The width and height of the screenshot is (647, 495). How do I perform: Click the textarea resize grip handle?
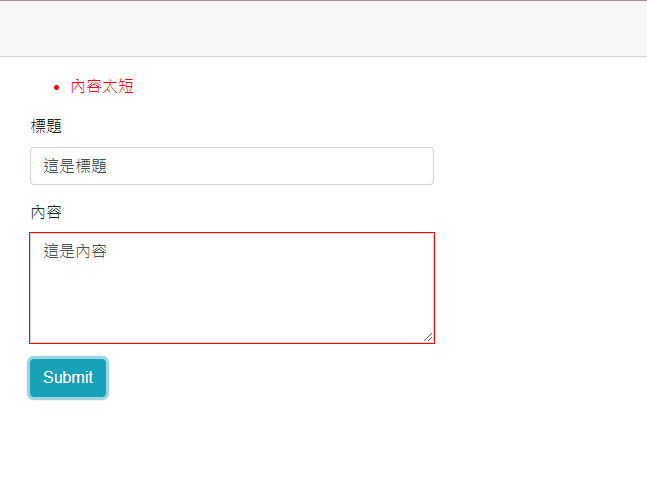click(428, 337)
